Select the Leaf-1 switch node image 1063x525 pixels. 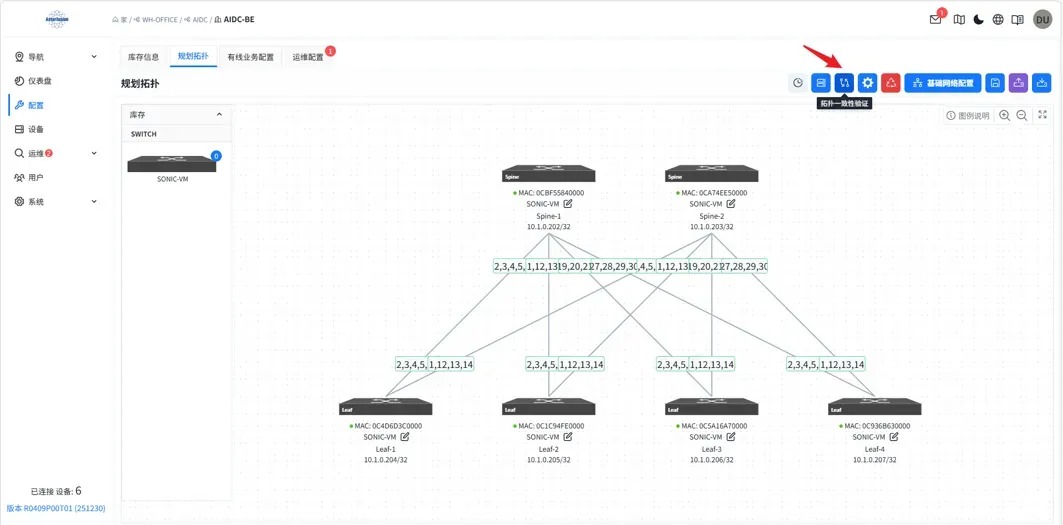click(x=386, y=407)
